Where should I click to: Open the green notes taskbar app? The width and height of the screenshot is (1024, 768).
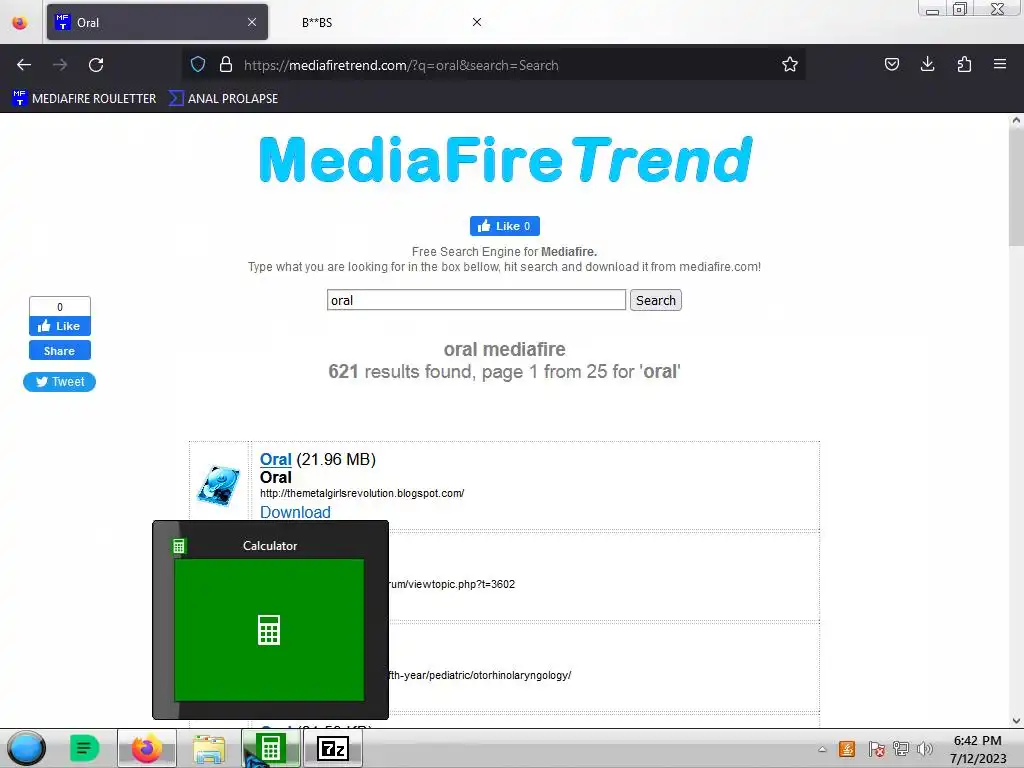[84, 748]
